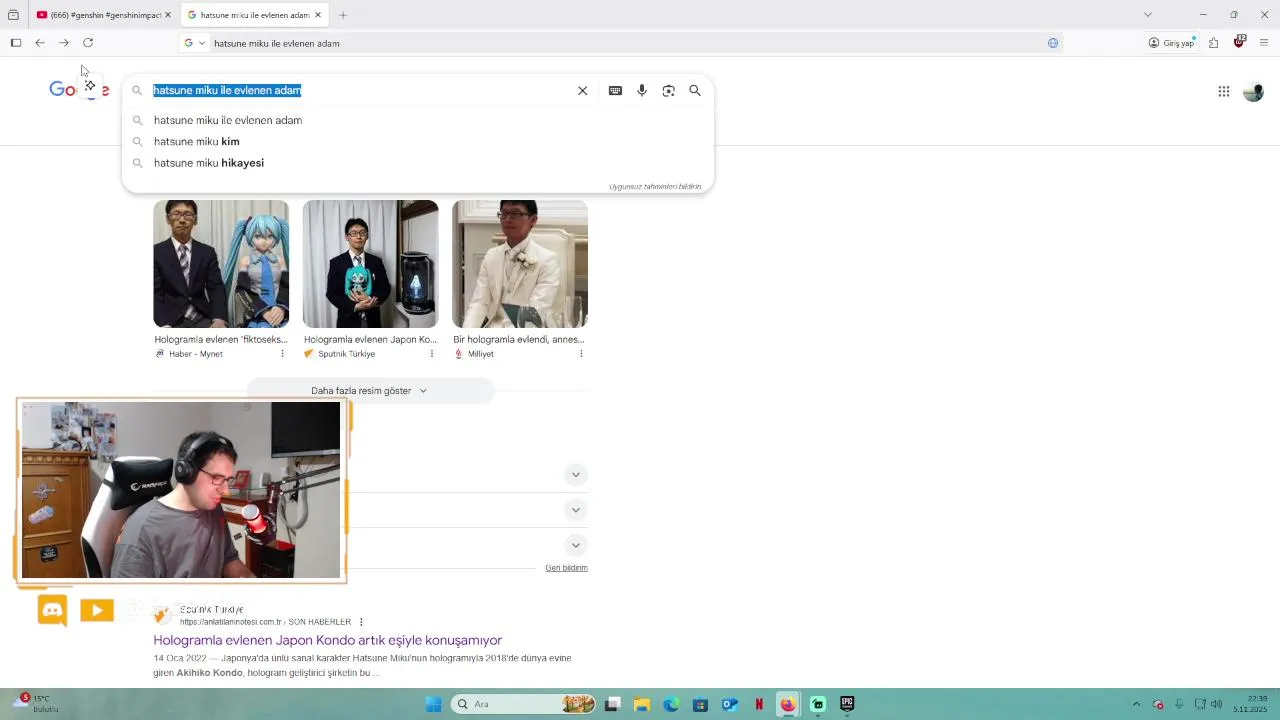Switch to the hatsune miku ile evlenen adam tab
This screenshot has width=1280, height=720.
point(255,15)
